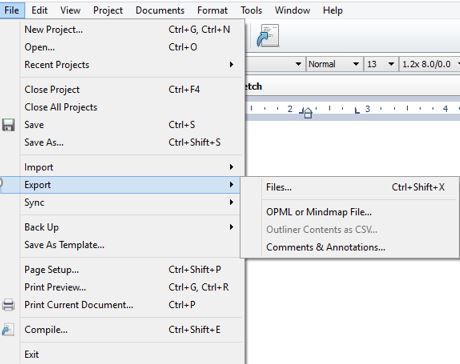Image resolution: width=460 pixels, height=364 pixels.
Task: Click the ruler number 2
Action: click(x=290, y=109)
